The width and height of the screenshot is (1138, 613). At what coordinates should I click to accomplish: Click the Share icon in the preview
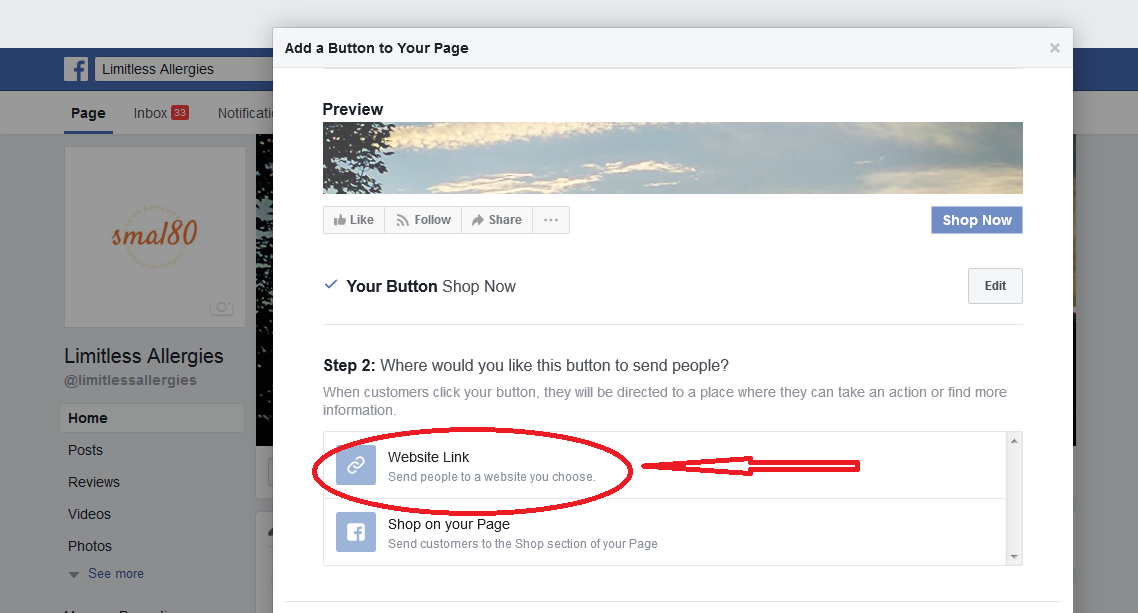pos(478,219)
